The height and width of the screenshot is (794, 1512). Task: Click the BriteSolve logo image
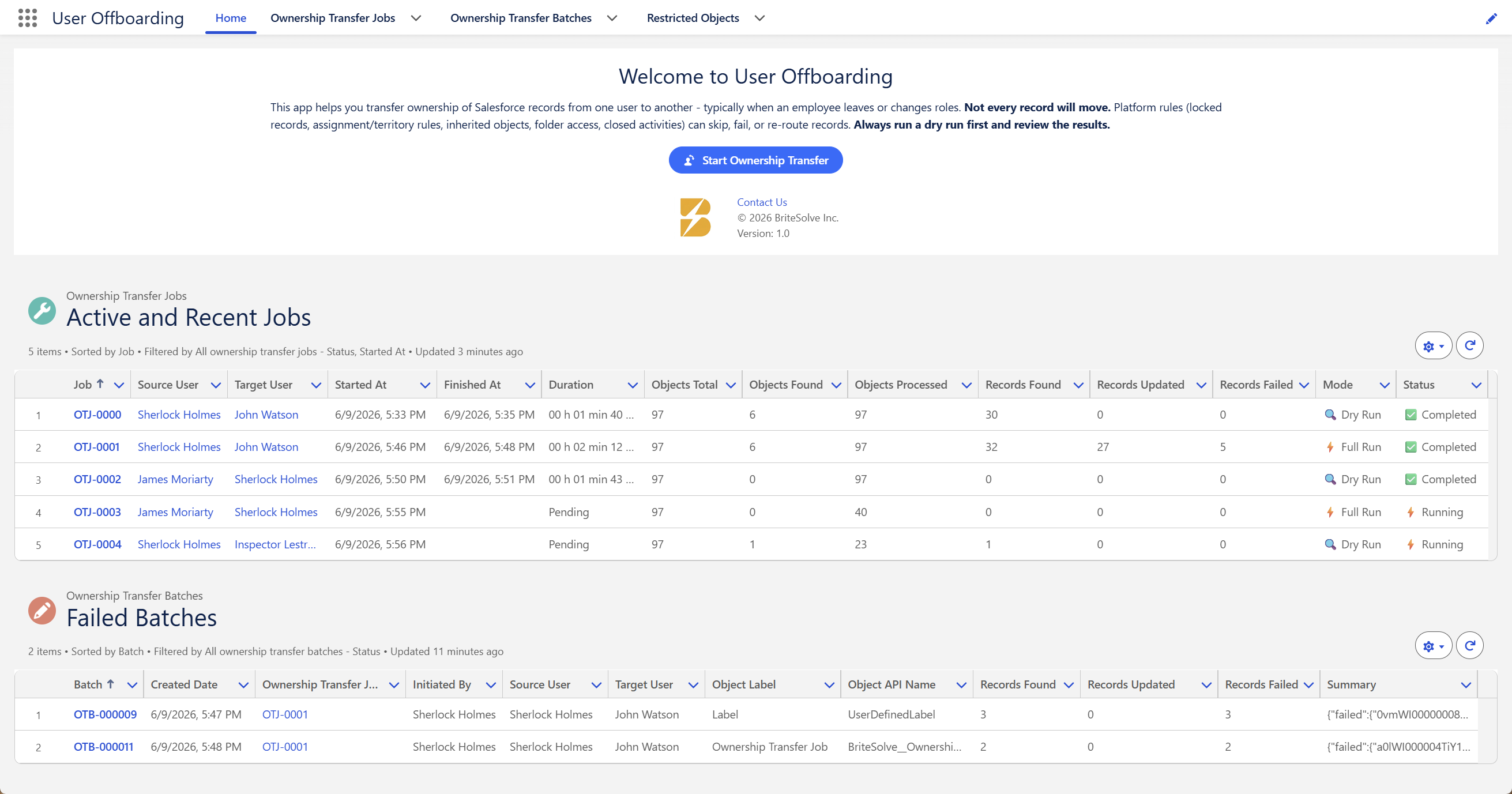tap(695, 217)
